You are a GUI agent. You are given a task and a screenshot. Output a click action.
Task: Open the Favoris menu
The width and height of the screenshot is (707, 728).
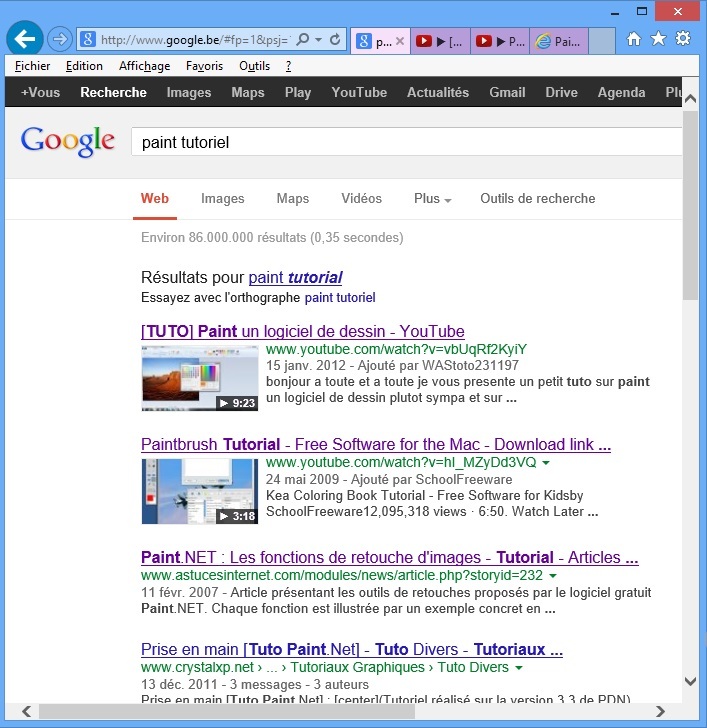[204, 66]
